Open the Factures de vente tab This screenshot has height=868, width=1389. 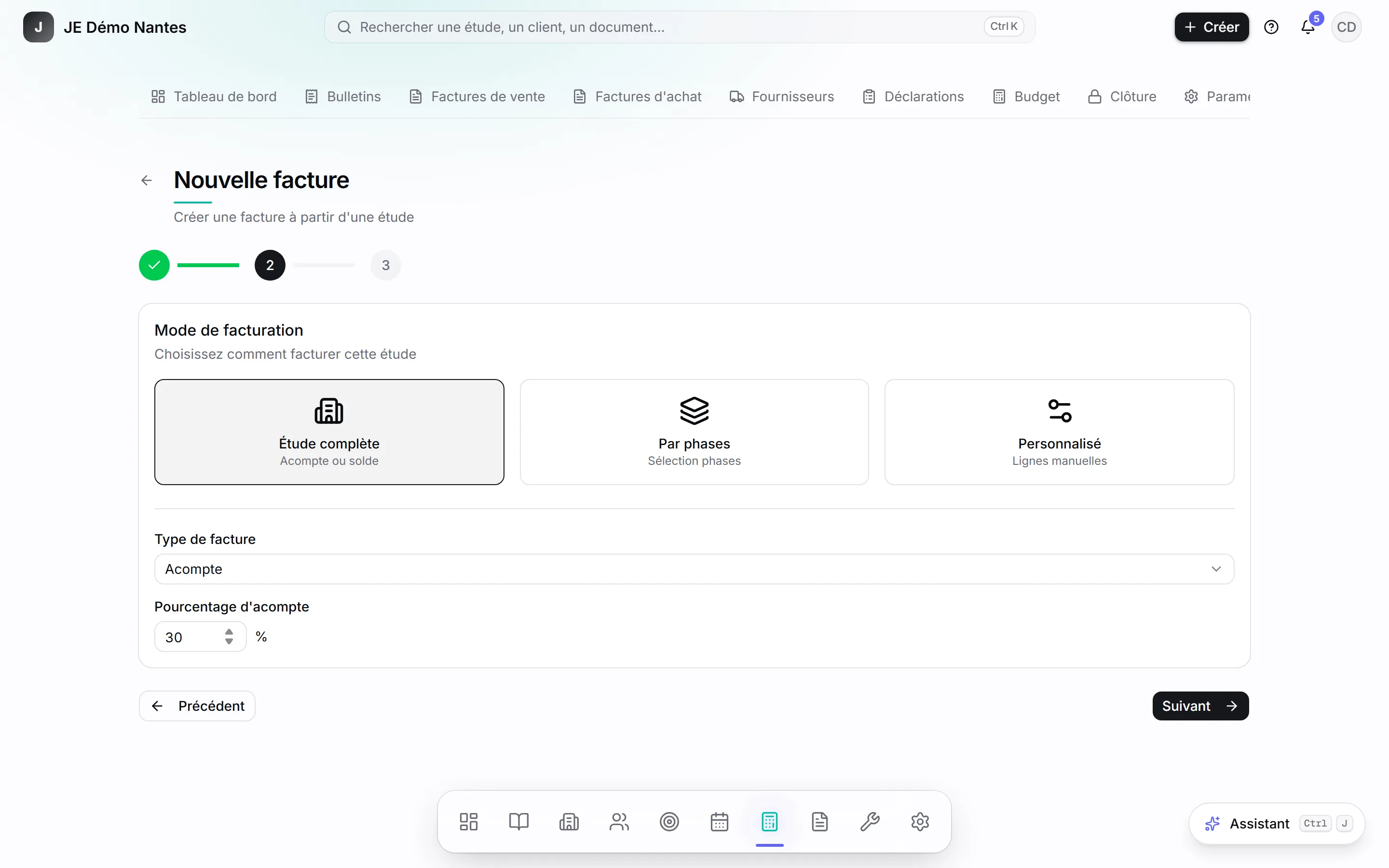477,96
